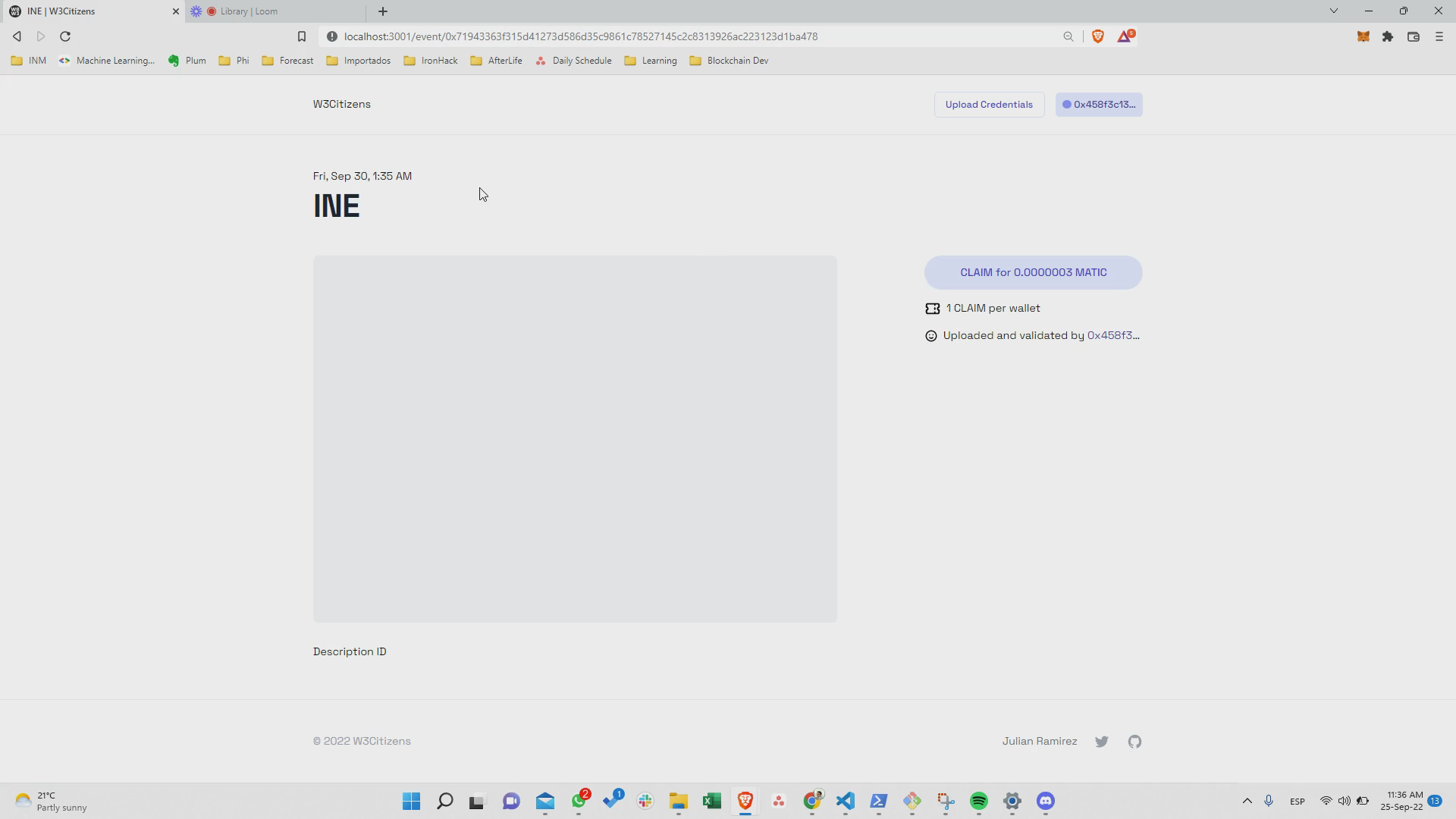Reload the current page
Viewport: 1456px width, 819px height.
coord(65,36)
